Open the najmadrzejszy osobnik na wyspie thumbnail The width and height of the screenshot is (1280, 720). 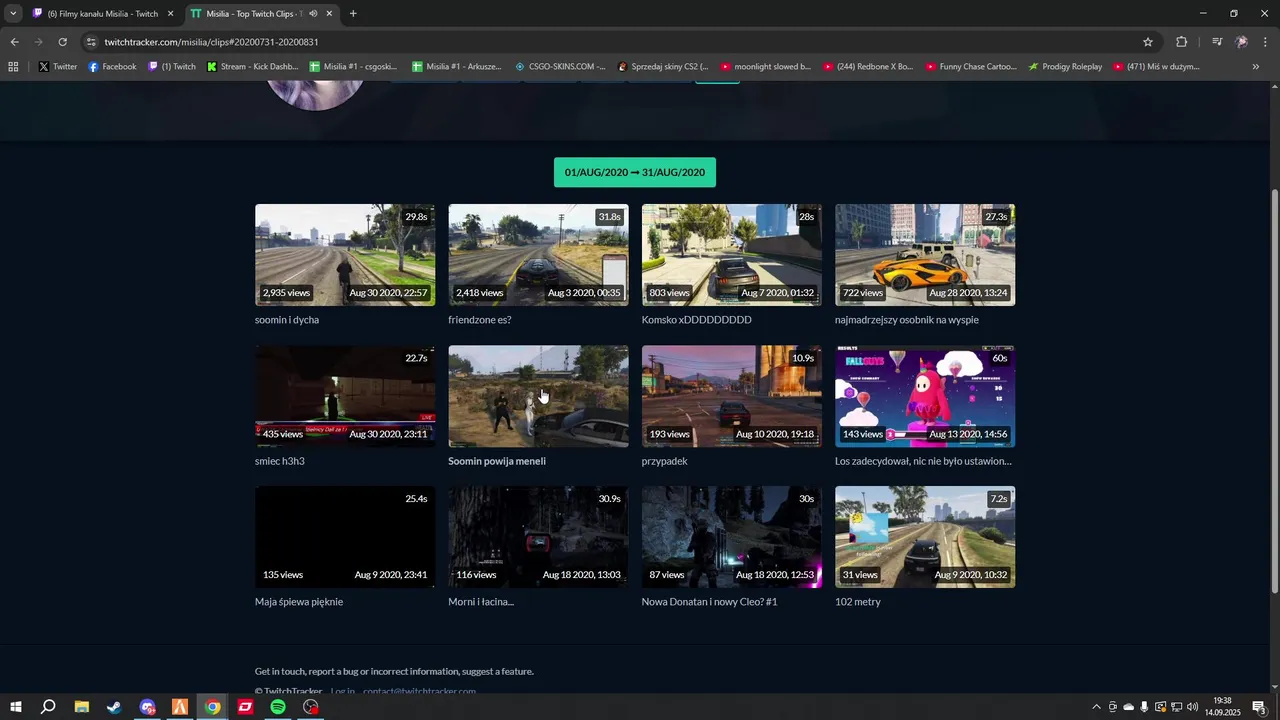coord(925,255)
